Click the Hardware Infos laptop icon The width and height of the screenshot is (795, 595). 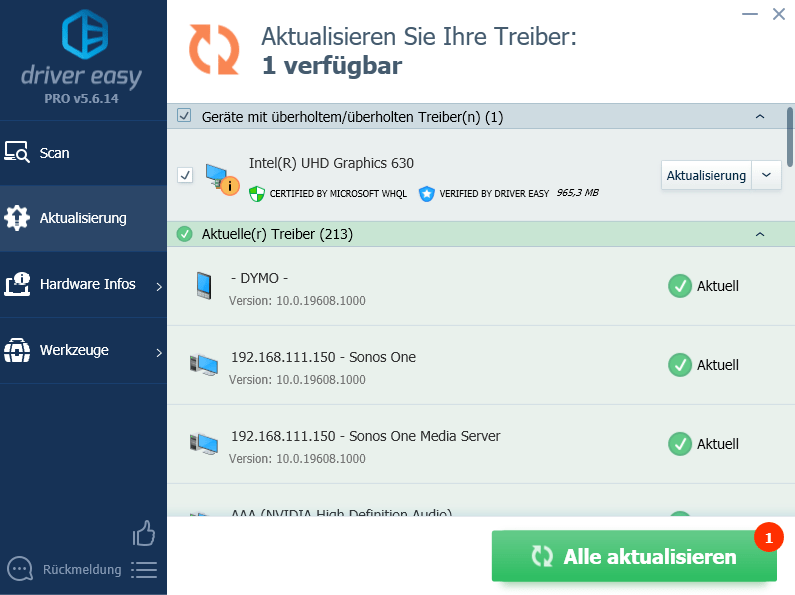click(17, 284)
